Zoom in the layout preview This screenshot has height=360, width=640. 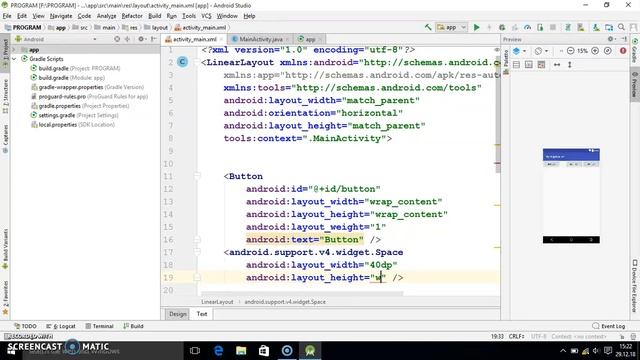click(x=595, y=51)
